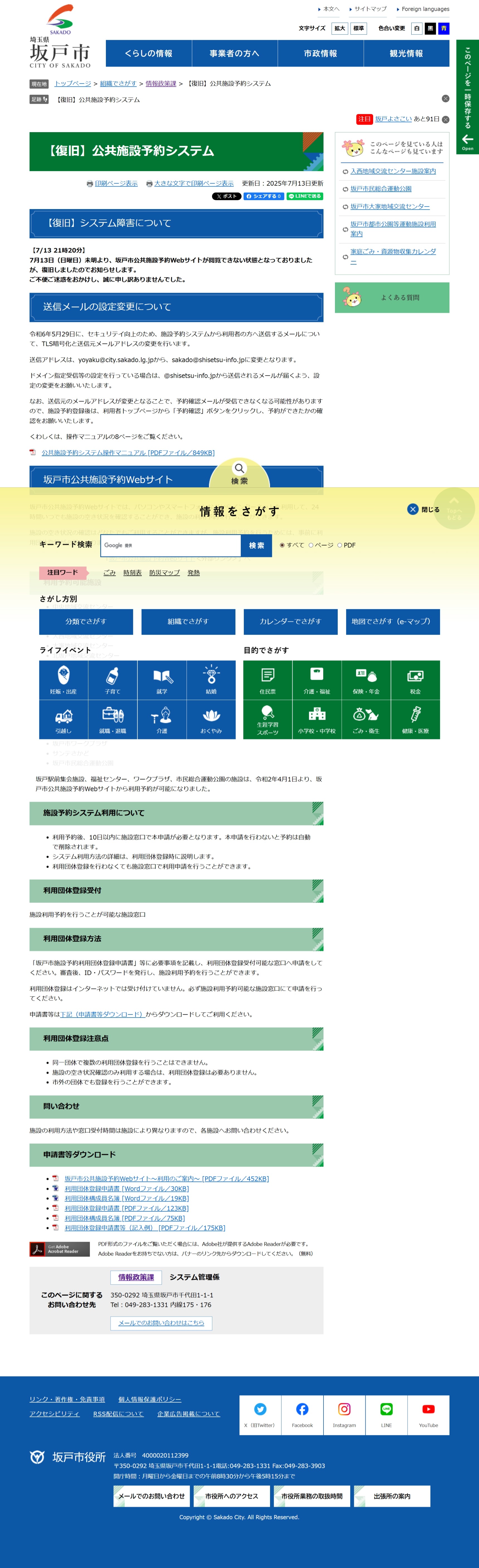479x1568 pixels.
Task: Click the ごみ featured keyword
Action: [110, 573]
